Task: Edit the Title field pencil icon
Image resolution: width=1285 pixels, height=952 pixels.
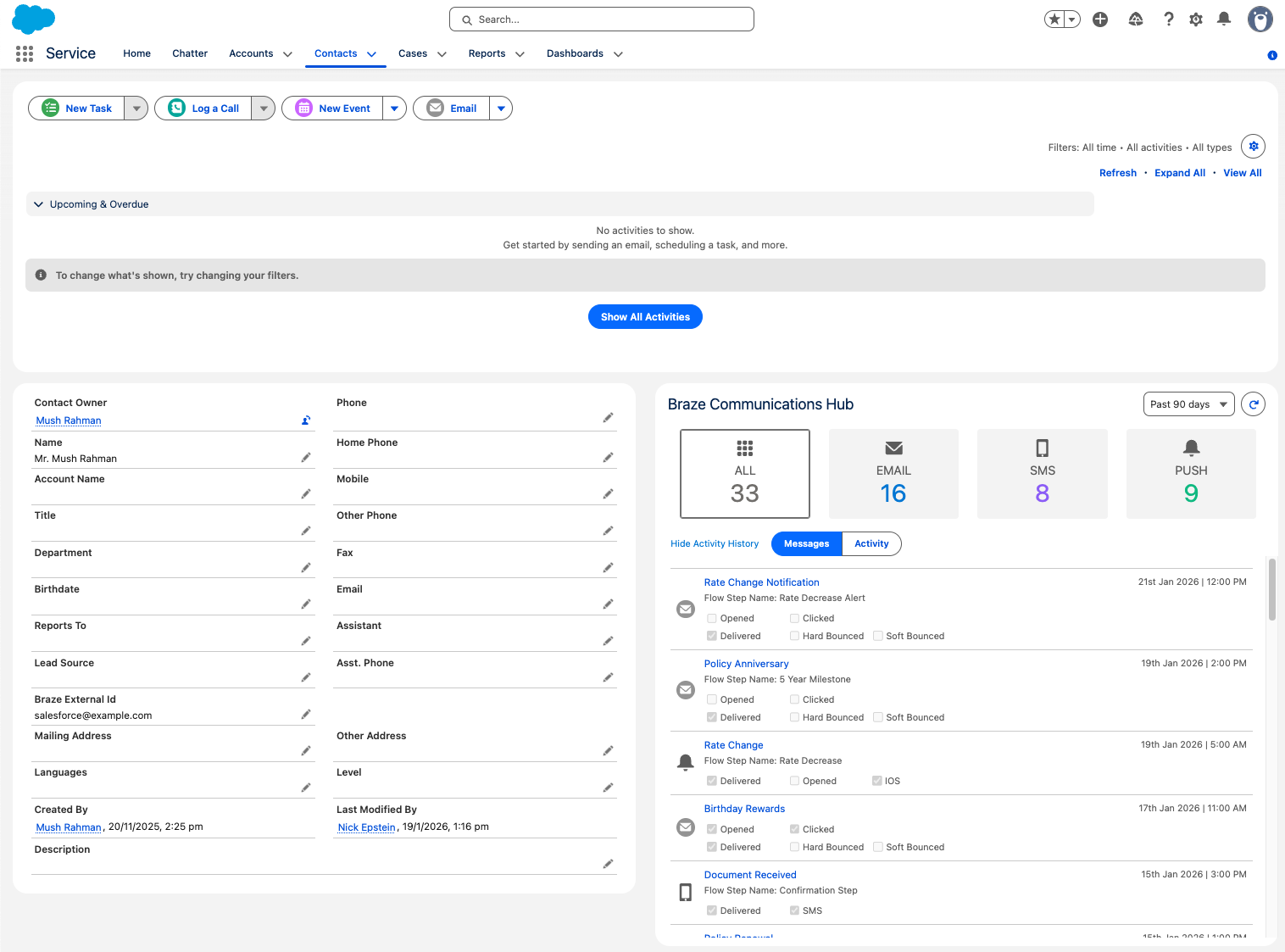Action: click(x=306, y=531)
